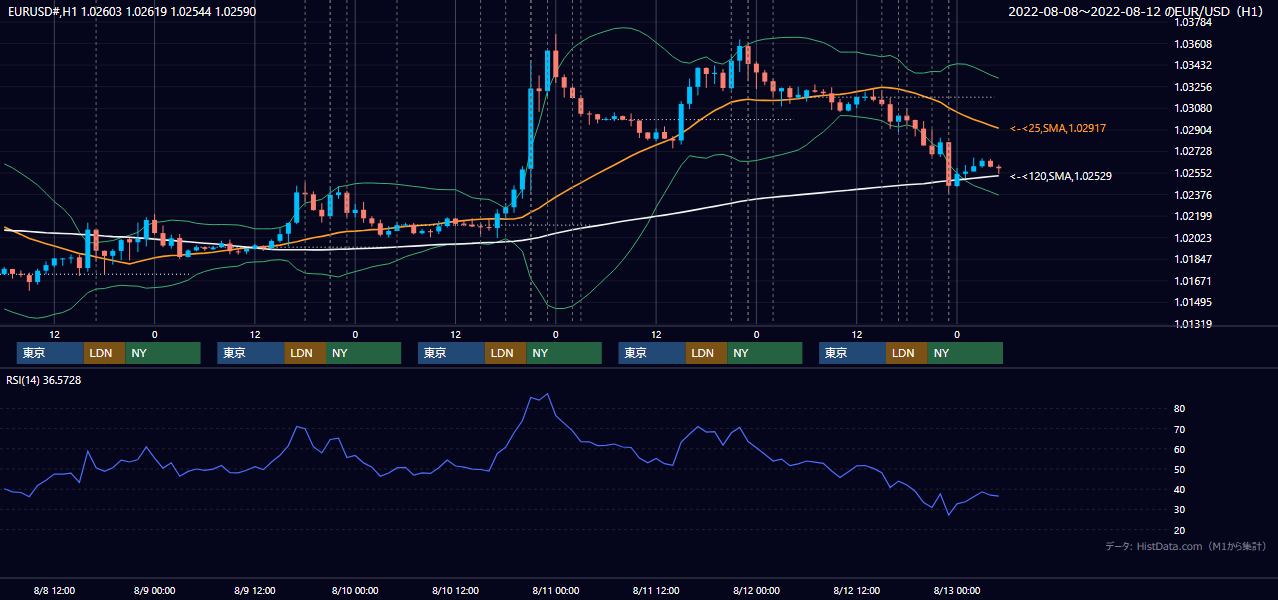Click price axis label 1.01671

(x=1194, y=281)
